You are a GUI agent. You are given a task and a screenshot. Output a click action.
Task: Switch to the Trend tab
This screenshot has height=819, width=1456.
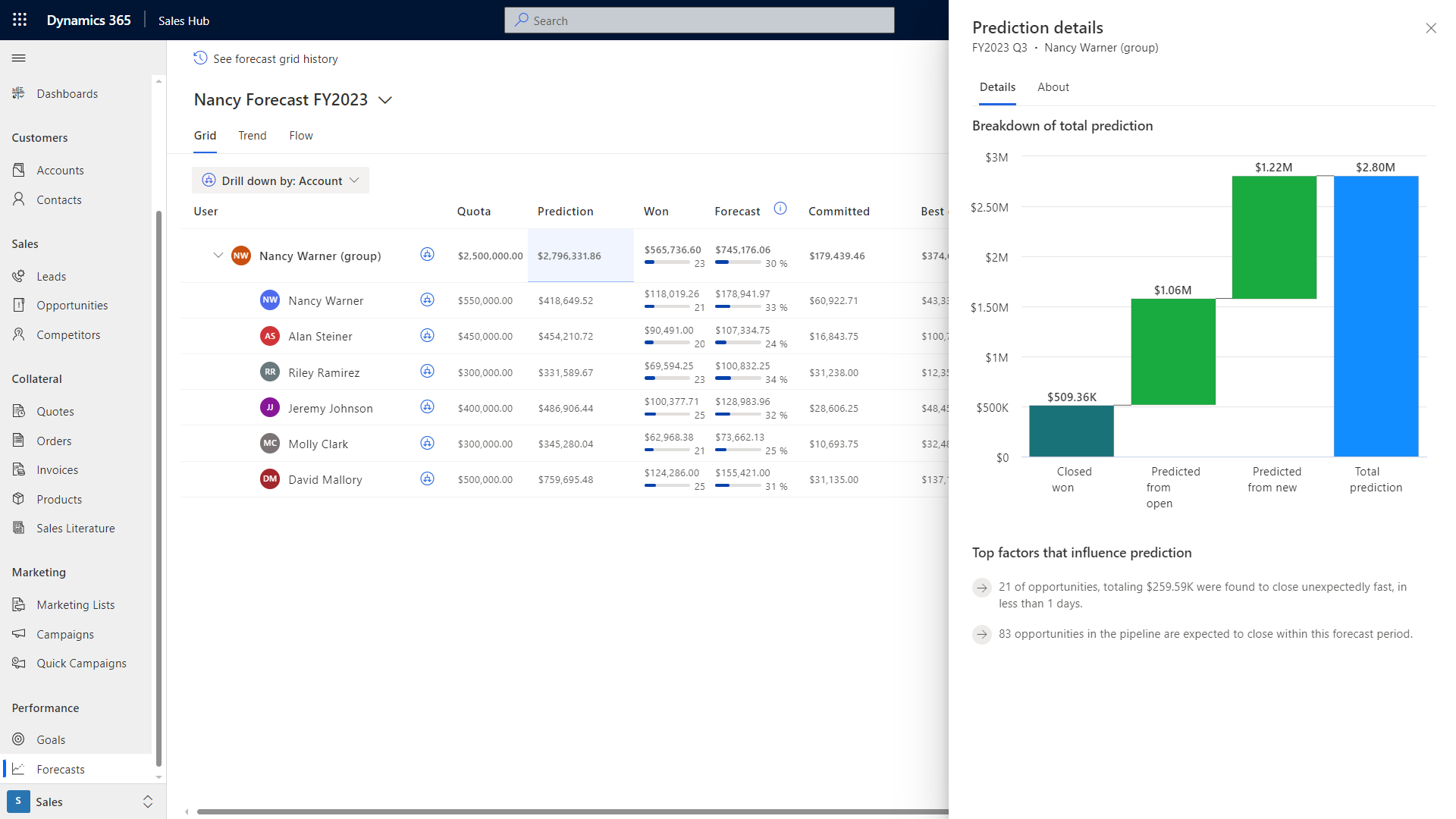[x=253, y=136]
